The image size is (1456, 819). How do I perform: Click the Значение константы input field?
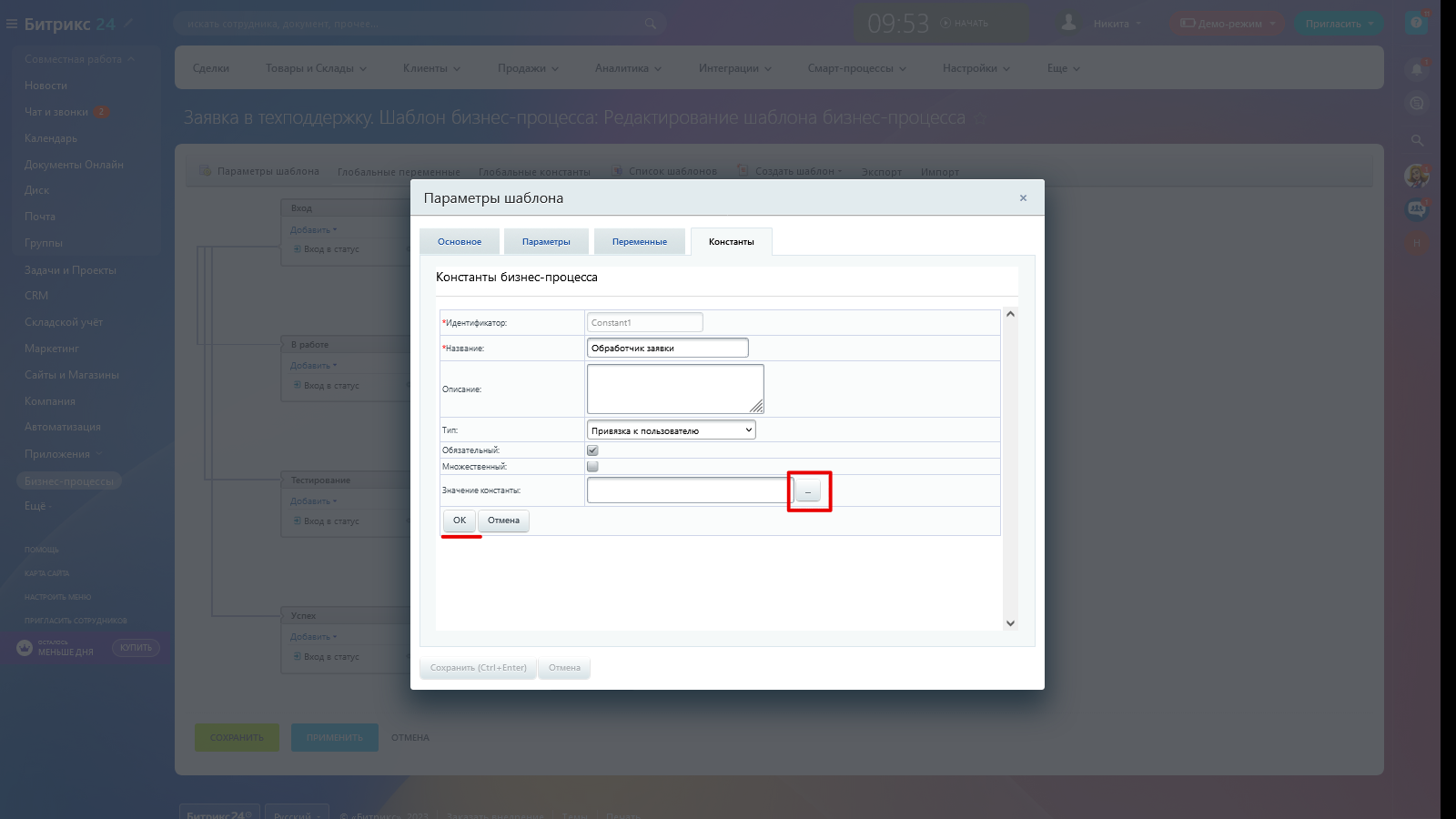tap(690, 490)
